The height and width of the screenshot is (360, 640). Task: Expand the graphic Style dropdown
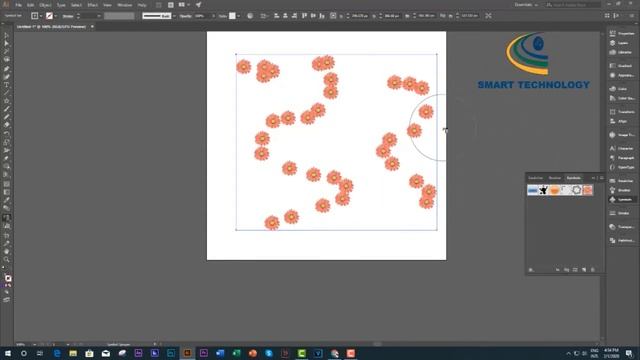click(x=238, y=16)
